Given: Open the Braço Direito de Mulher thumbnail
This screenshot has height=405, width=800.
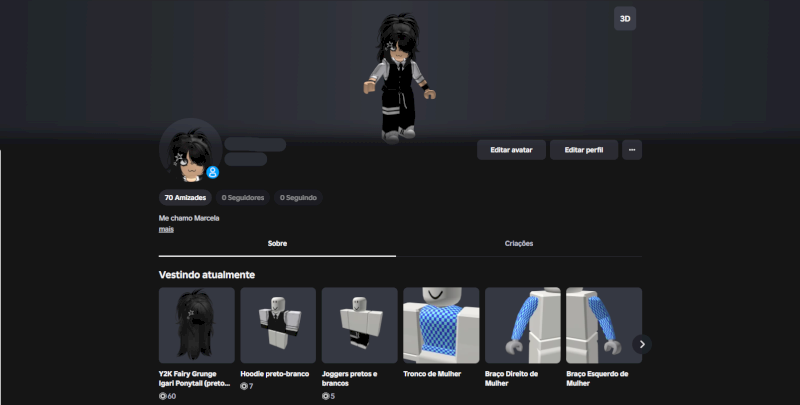Looking at the screenshot, I should 522,325.
